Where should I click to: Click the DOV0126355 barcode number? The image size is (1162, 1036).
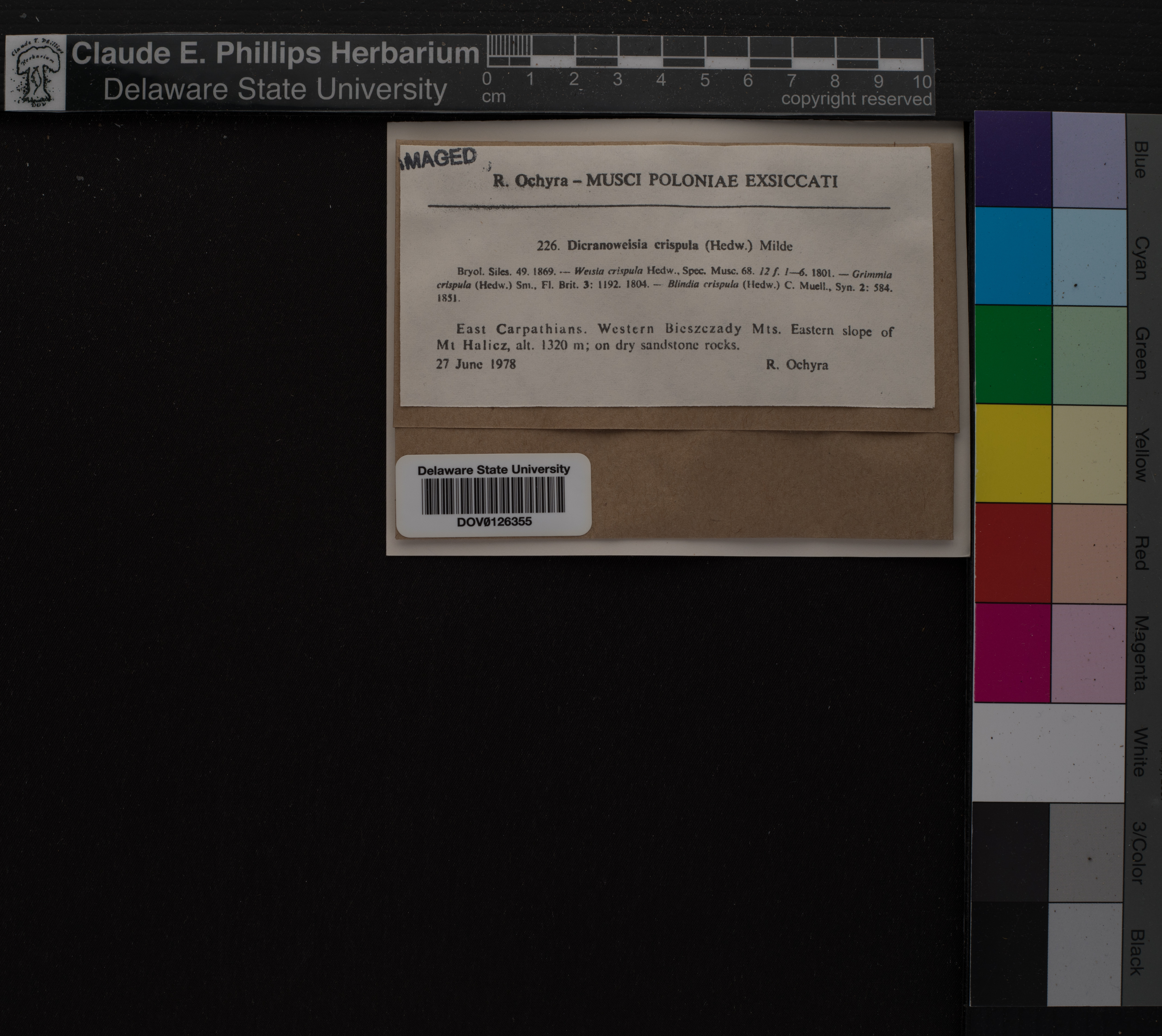[x=494, y=521]
